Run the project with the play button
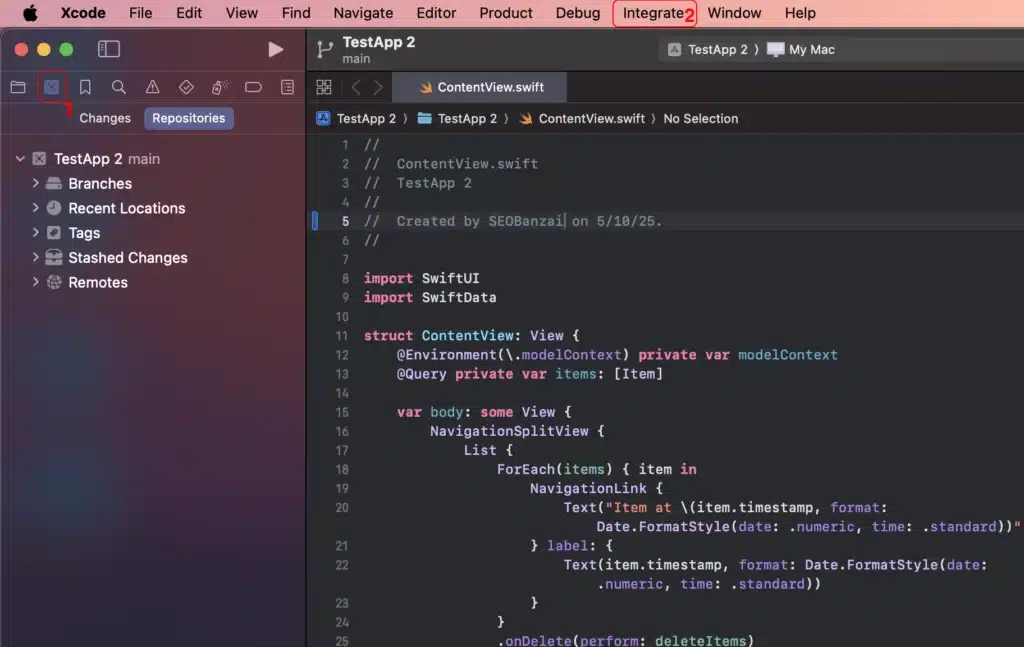 (x=276, y=50)
